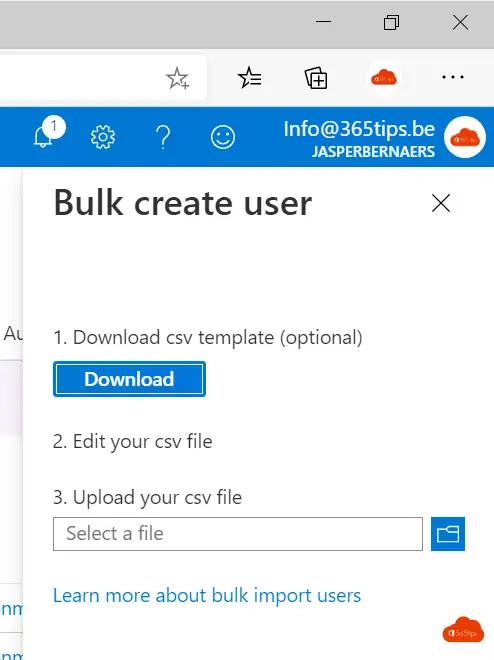Open Learn more about bulk import users
The width and height of the screenshot is (494, 660).
point(207,596)
